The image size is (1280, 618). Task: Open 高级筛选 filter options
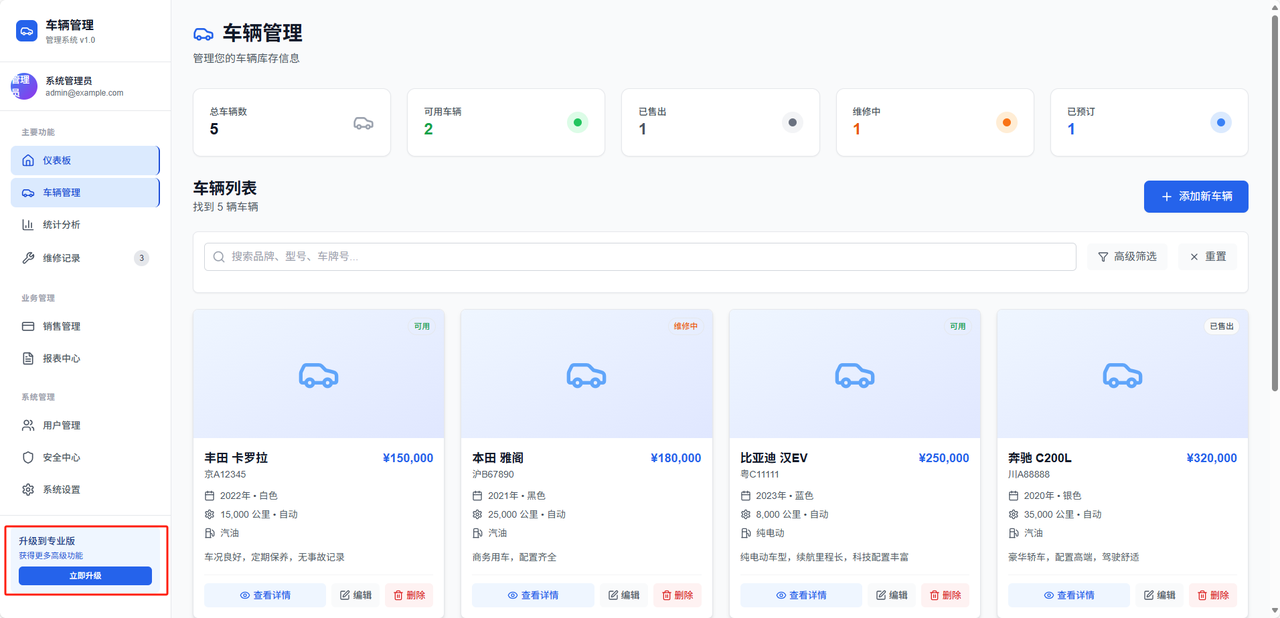click(1128, 257)
